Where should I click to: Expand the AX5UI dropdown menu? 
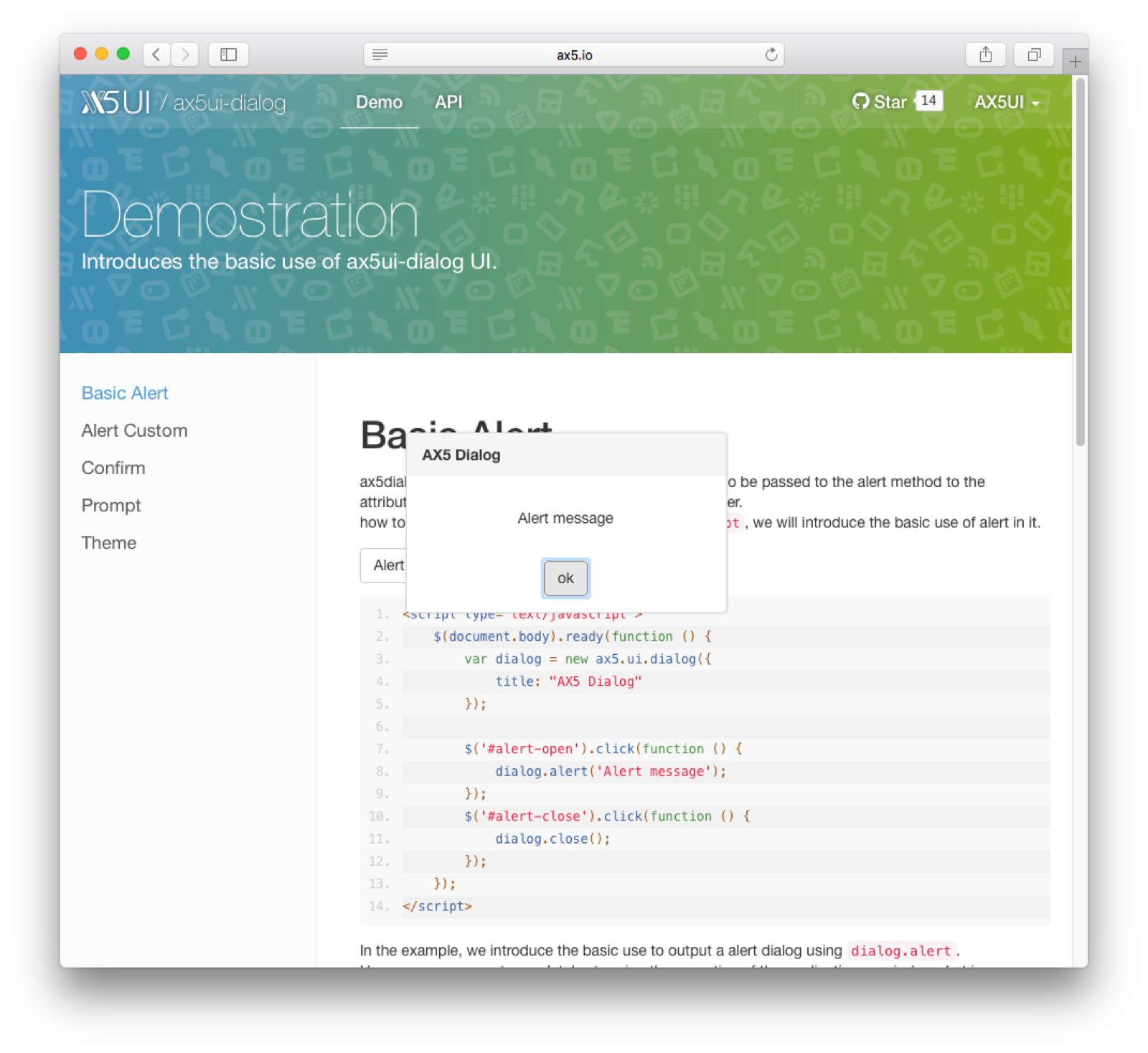(x=1006, y=102)
